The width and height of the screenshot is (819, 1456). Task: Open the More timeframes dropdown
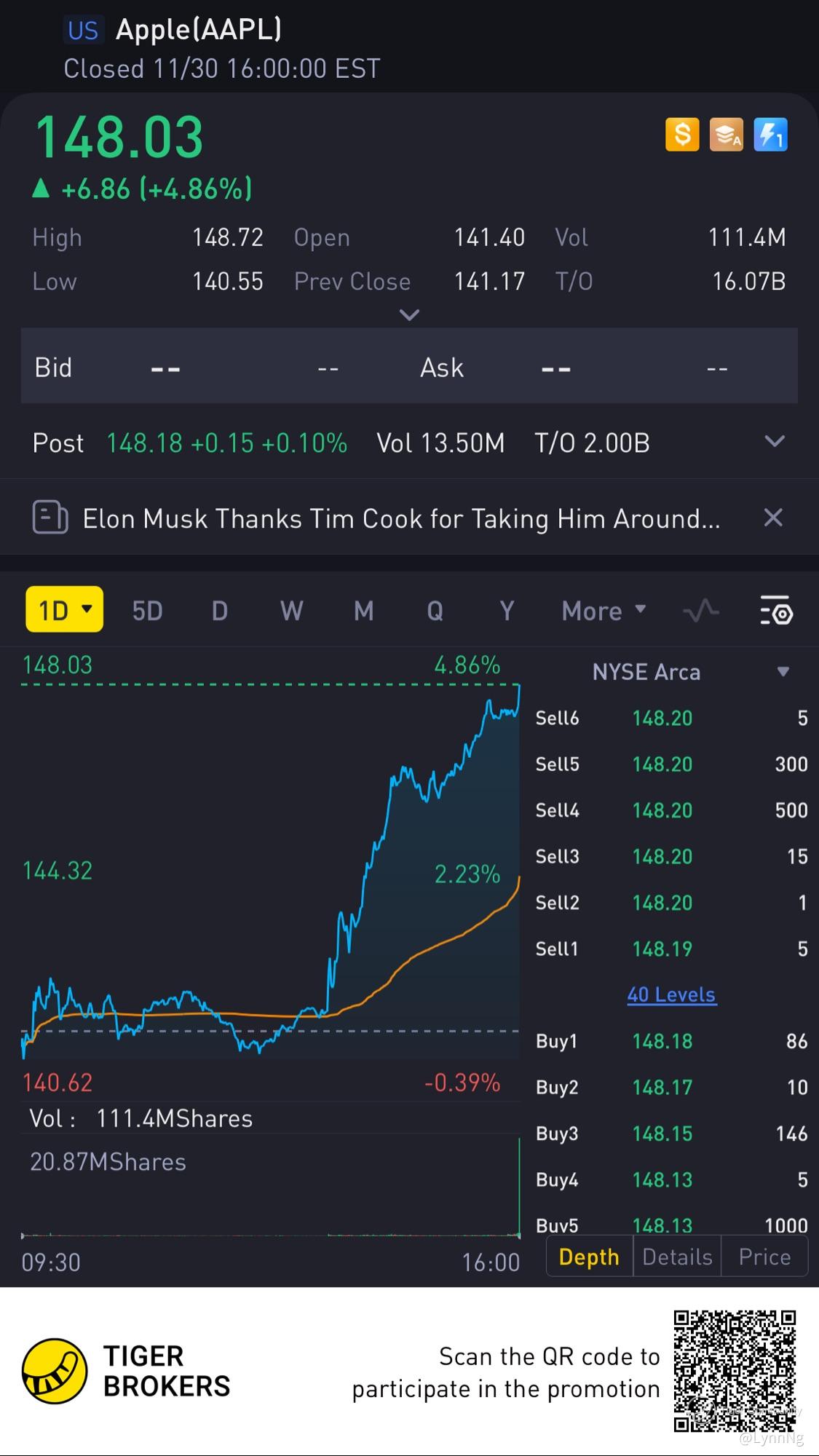[604, 611]
